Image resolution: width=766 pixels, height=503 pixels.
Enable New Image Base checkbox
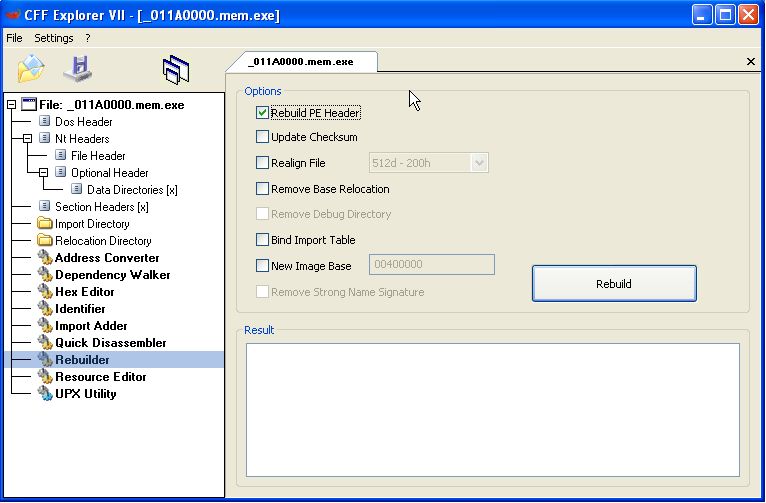point(262,265)
